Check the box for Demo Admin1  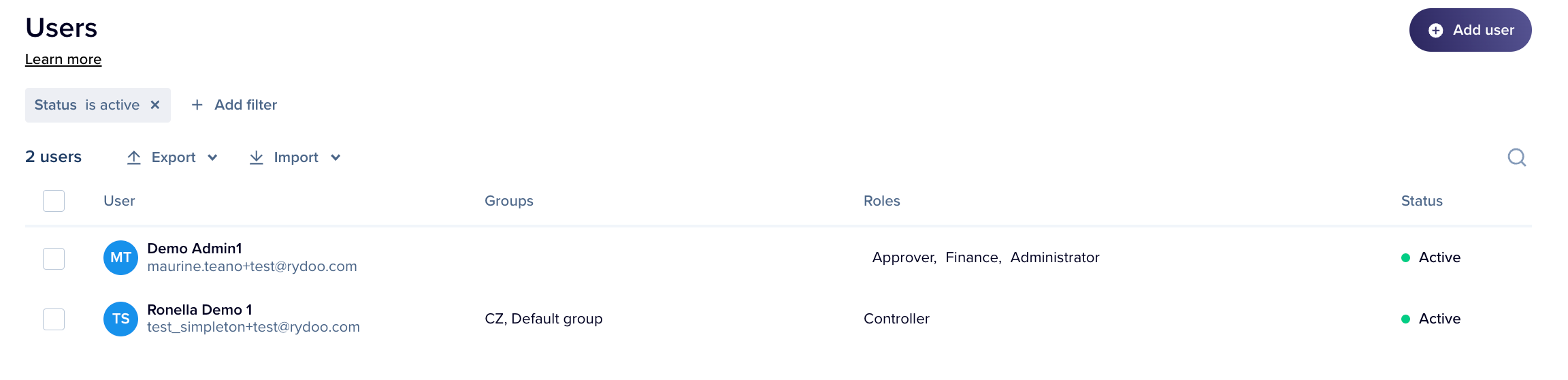tap(54, 259)
